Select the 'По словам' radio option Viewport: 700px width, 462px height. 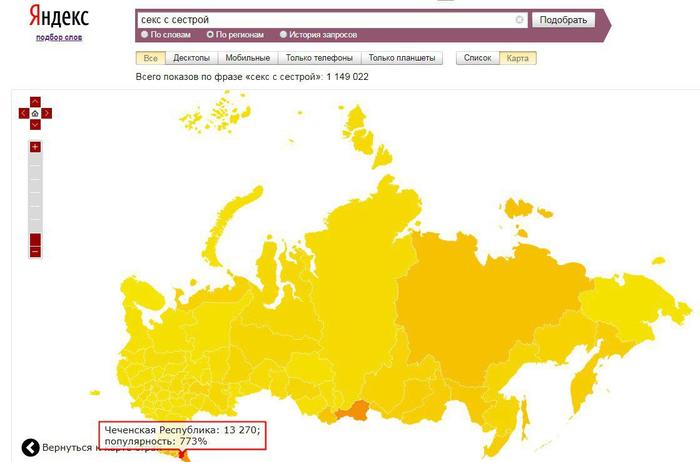[x=144, y=34]
